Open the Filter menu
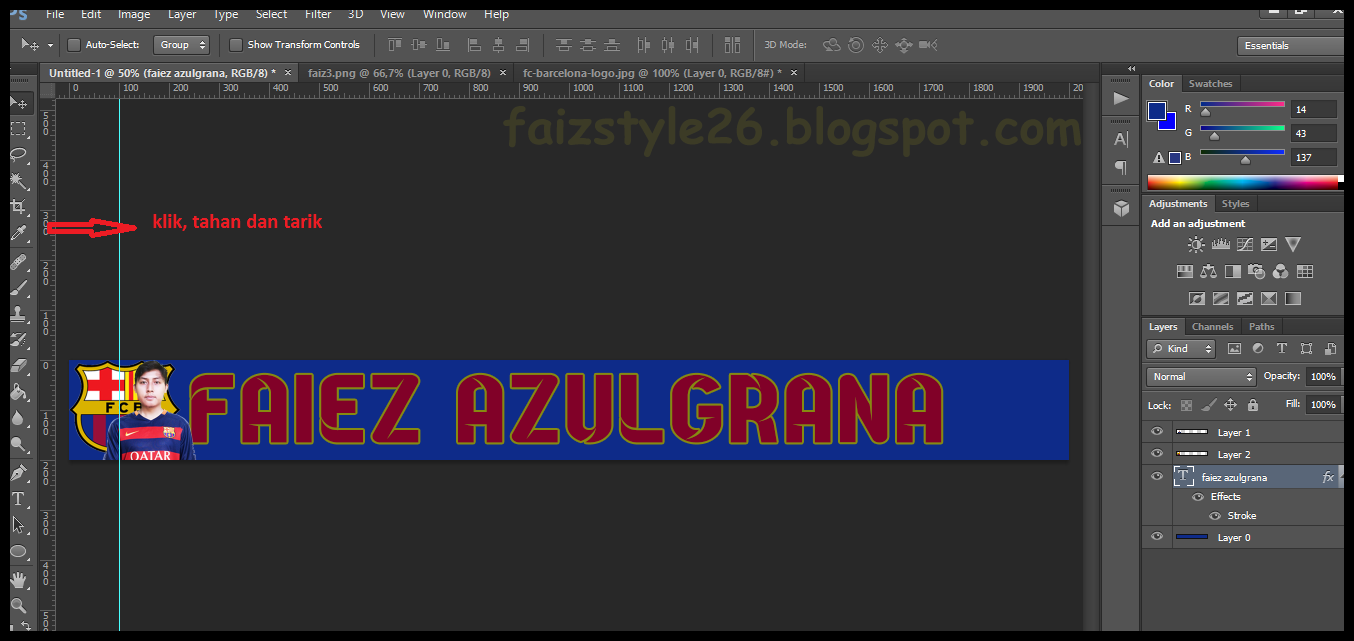The image size is (1354, 641). [318, 14]
